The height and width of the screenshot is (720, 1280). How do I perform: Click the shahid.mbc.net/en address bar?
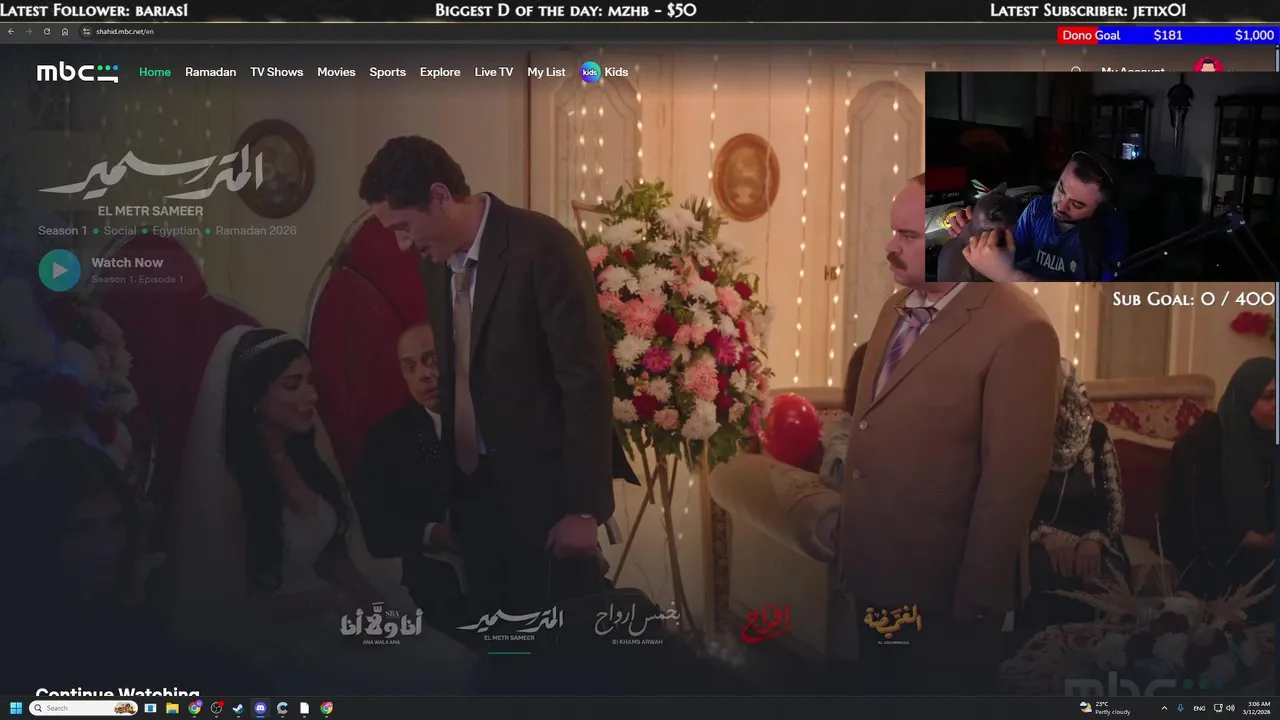point(124,32)
